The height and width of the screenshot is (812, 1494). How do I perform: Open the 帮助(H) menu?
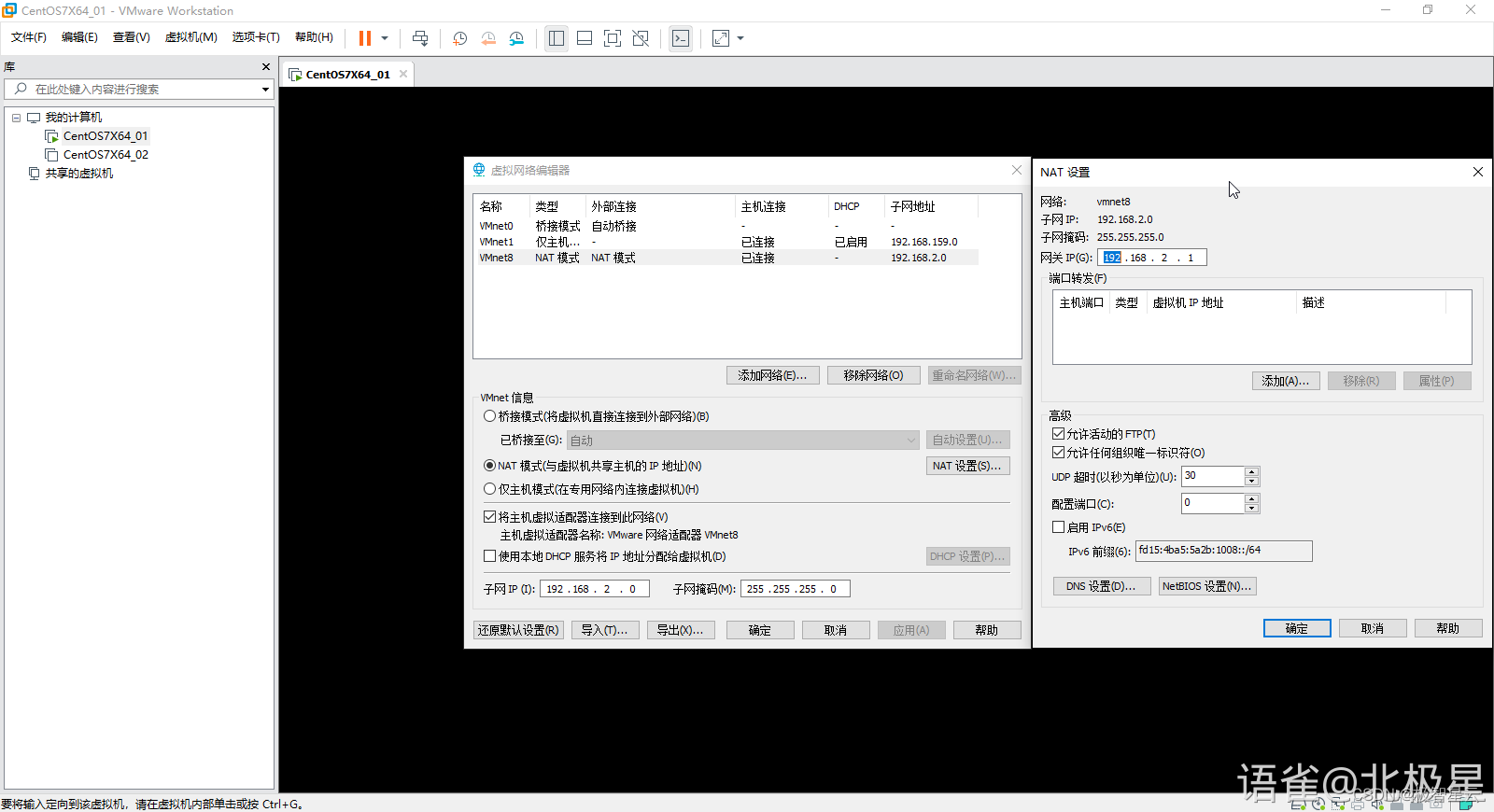314,37
